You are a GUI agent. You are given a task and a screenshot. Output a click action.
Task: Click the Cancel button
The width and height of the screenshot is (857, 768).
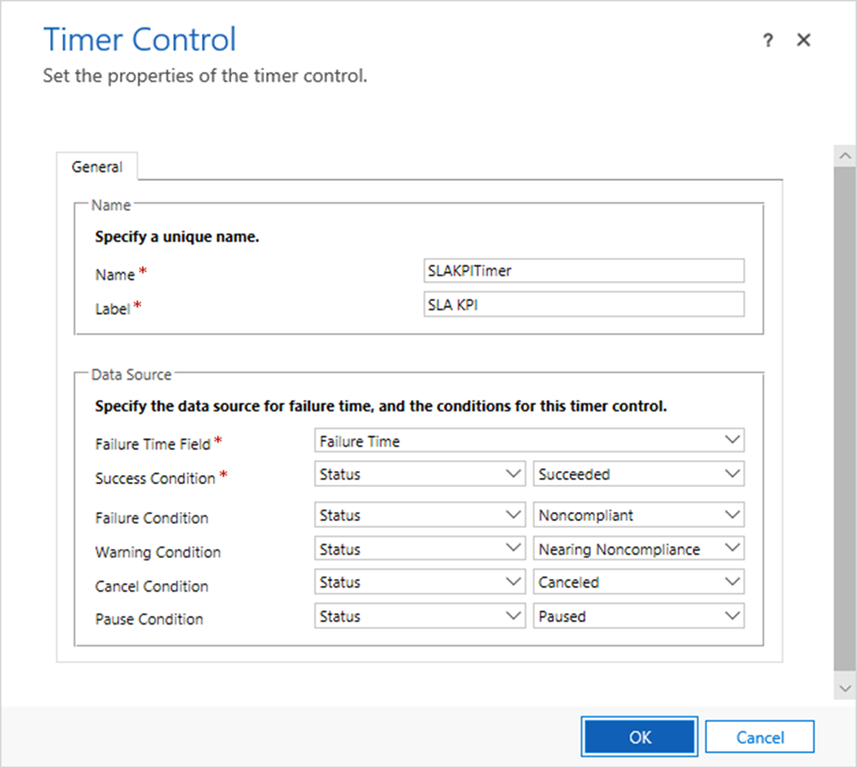pyautogui.click(x=759, y=737)
